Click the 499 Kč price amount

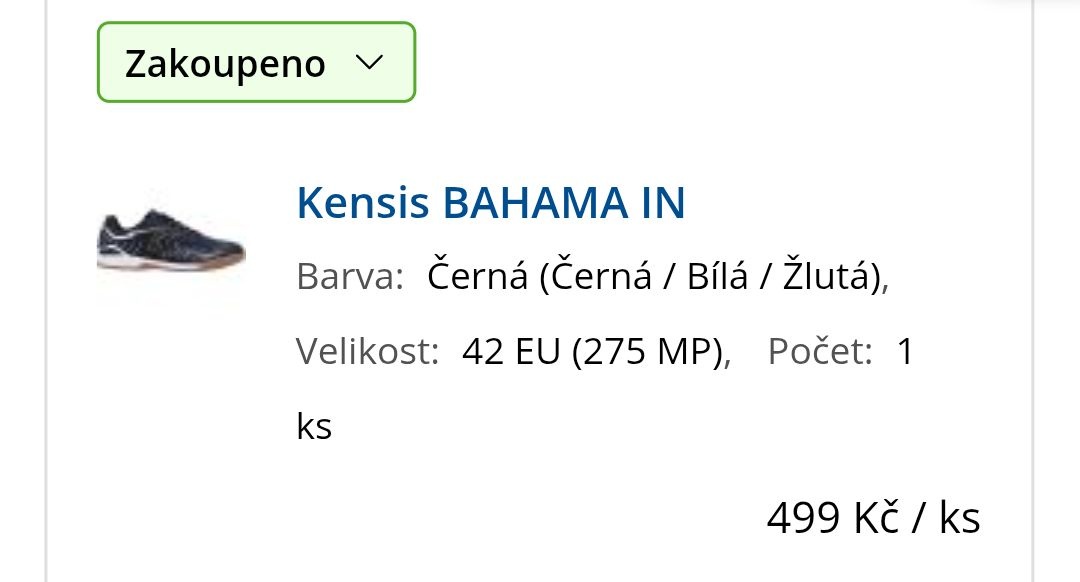(x=834, y=518)
